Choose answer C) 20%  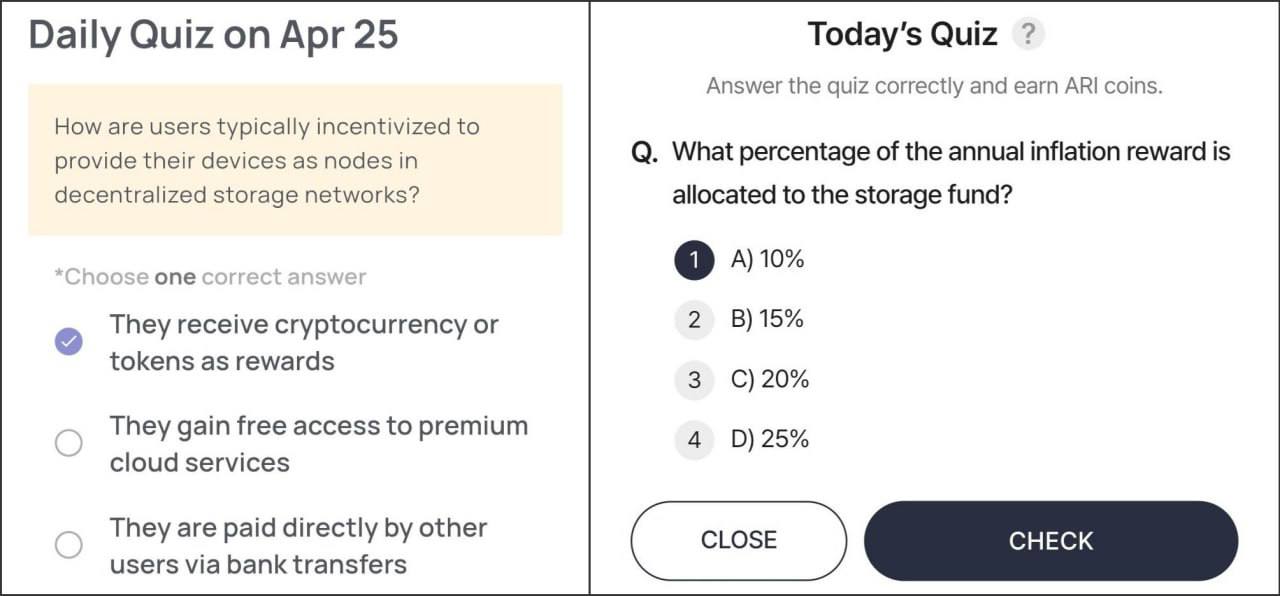[x=770, y=379]
